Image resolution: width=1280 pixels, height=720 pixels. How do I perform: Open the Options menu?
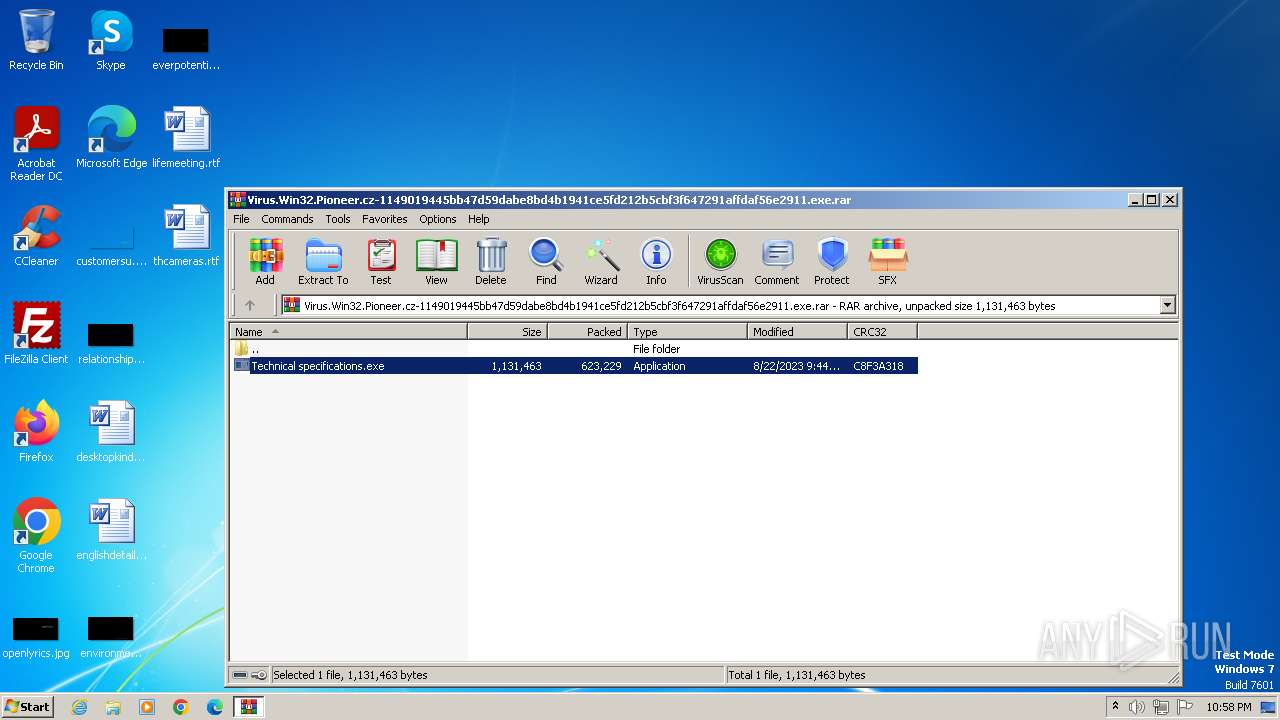[438, 219]
